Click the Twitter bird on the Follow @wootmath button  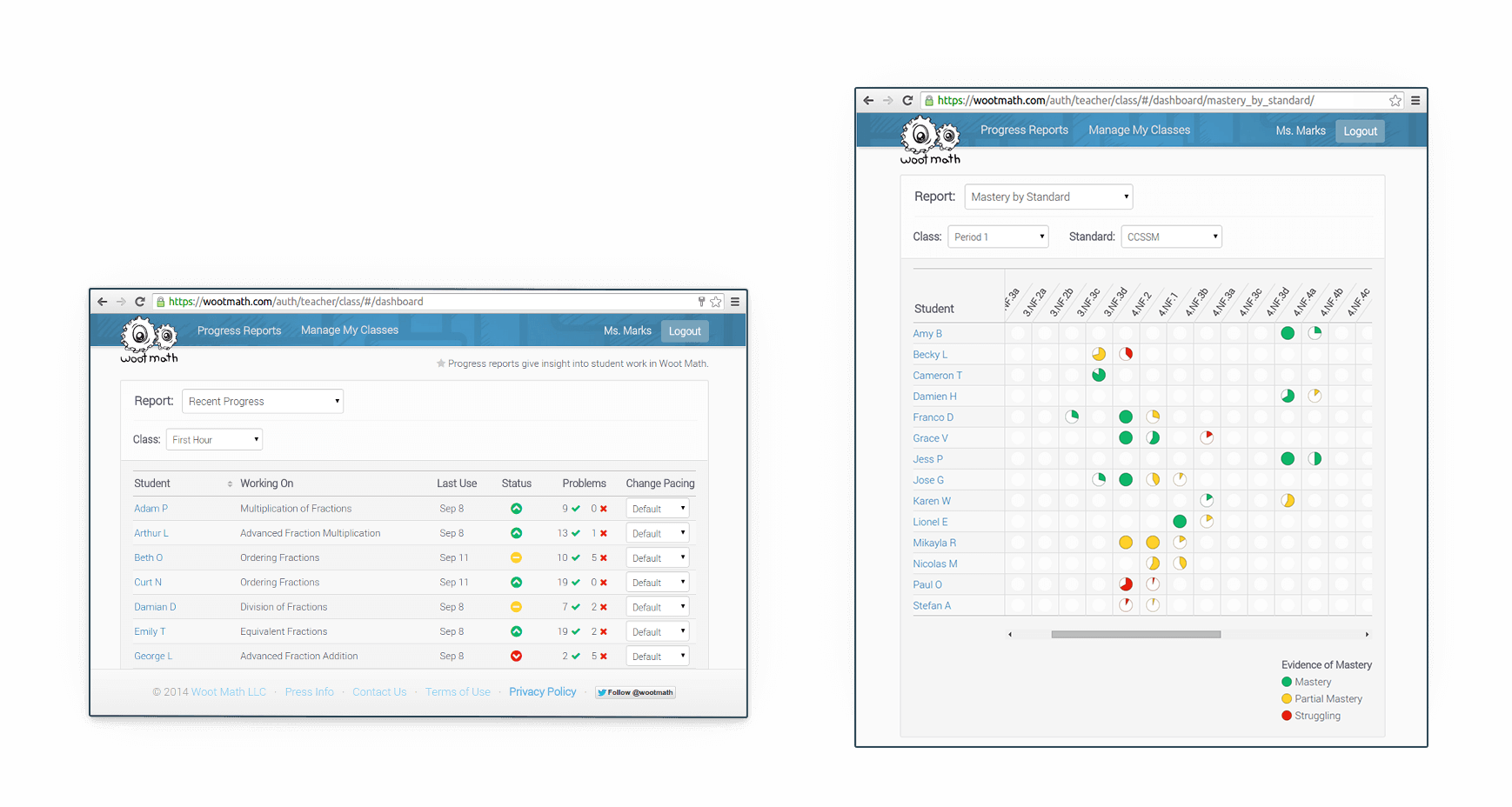pos(603,692)
